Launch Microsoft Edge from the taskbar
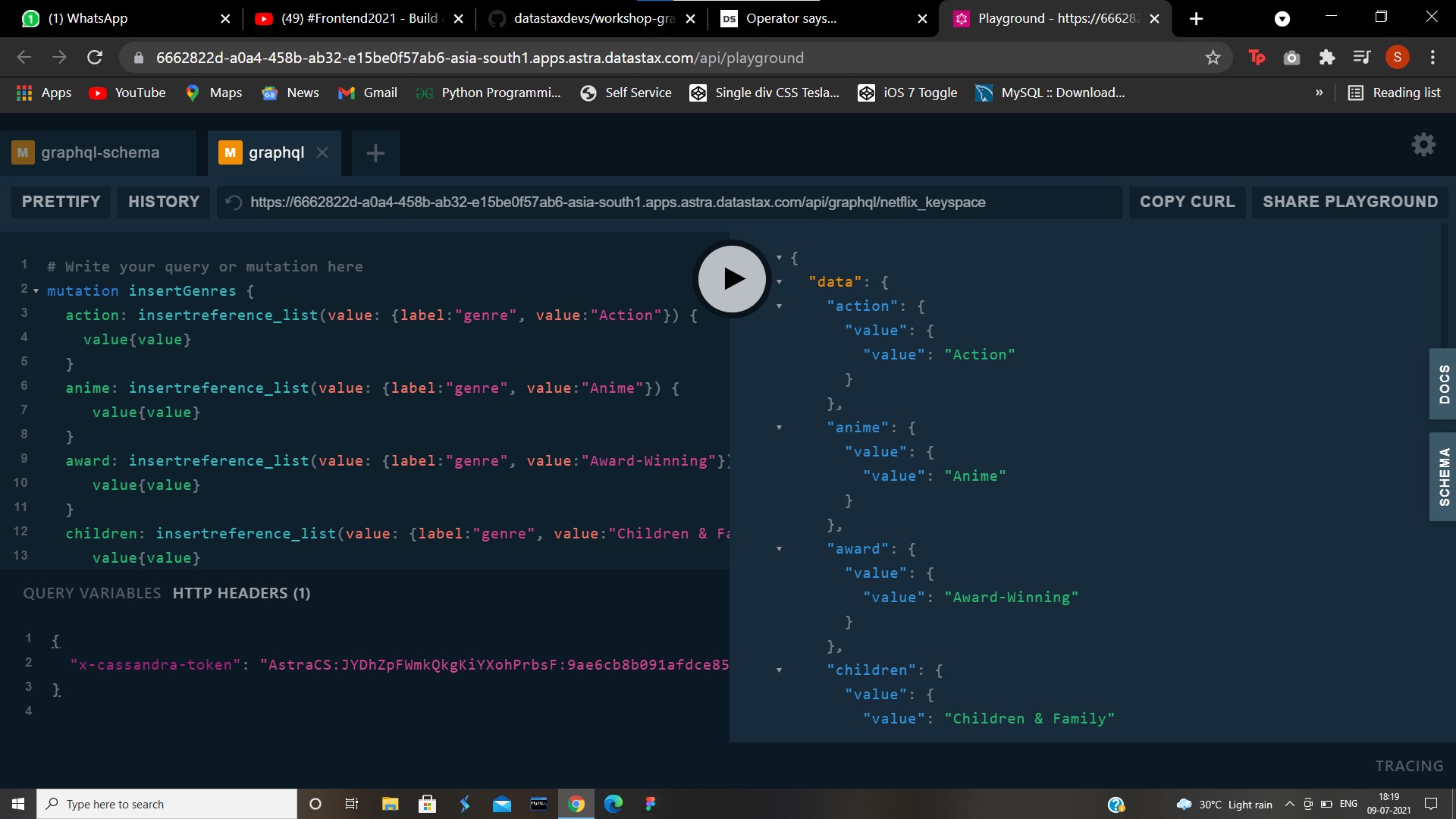The height and width of the screenshot is (819, 1456). [613, 803]
